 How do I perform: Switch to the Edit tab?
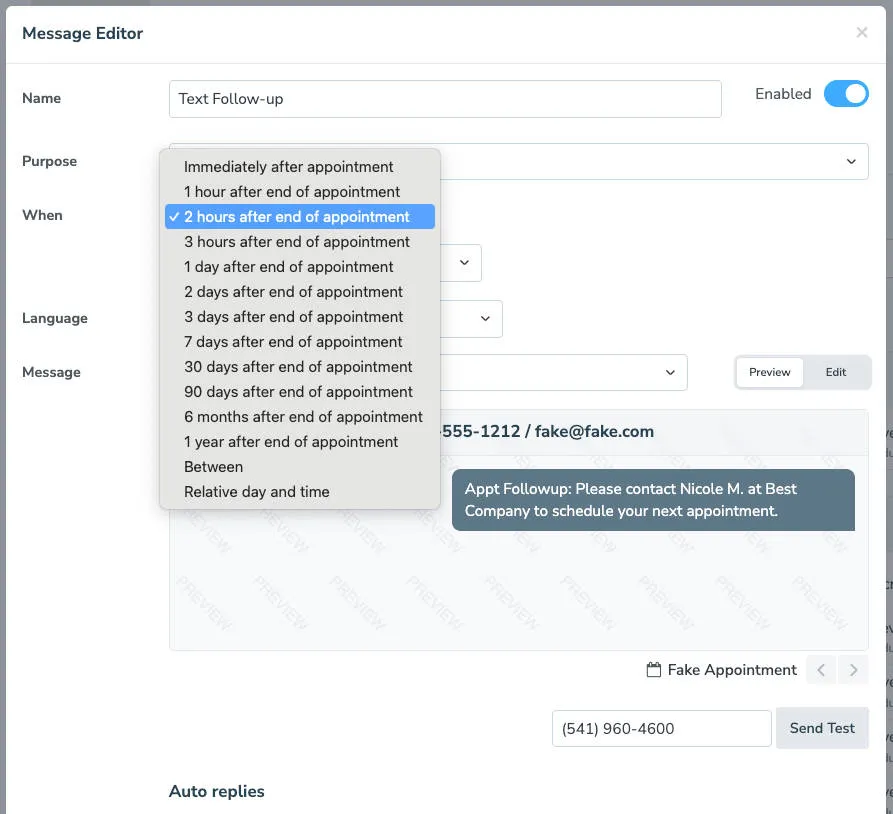coord(835,371)
